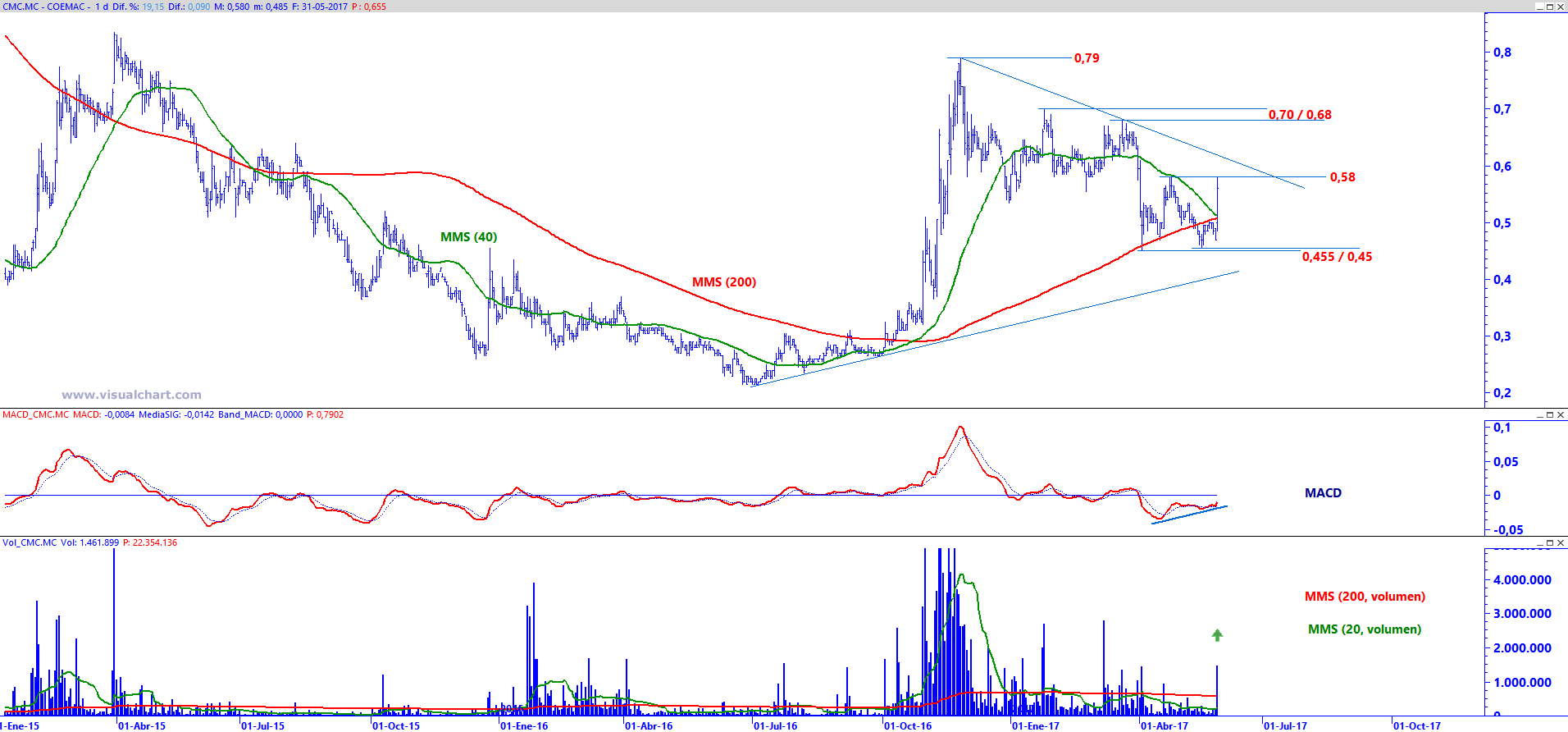Select the red 0,79 resistance label
1568x732 pixels.
pos(1087,58)
